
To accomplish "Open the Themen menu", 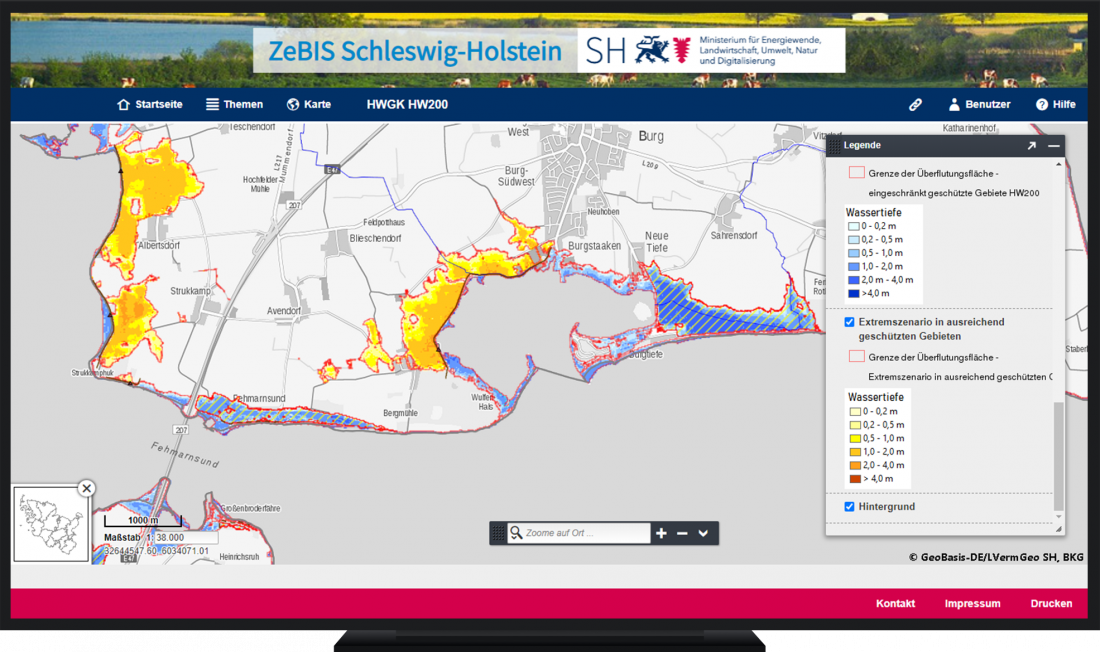I will point(234,103).
